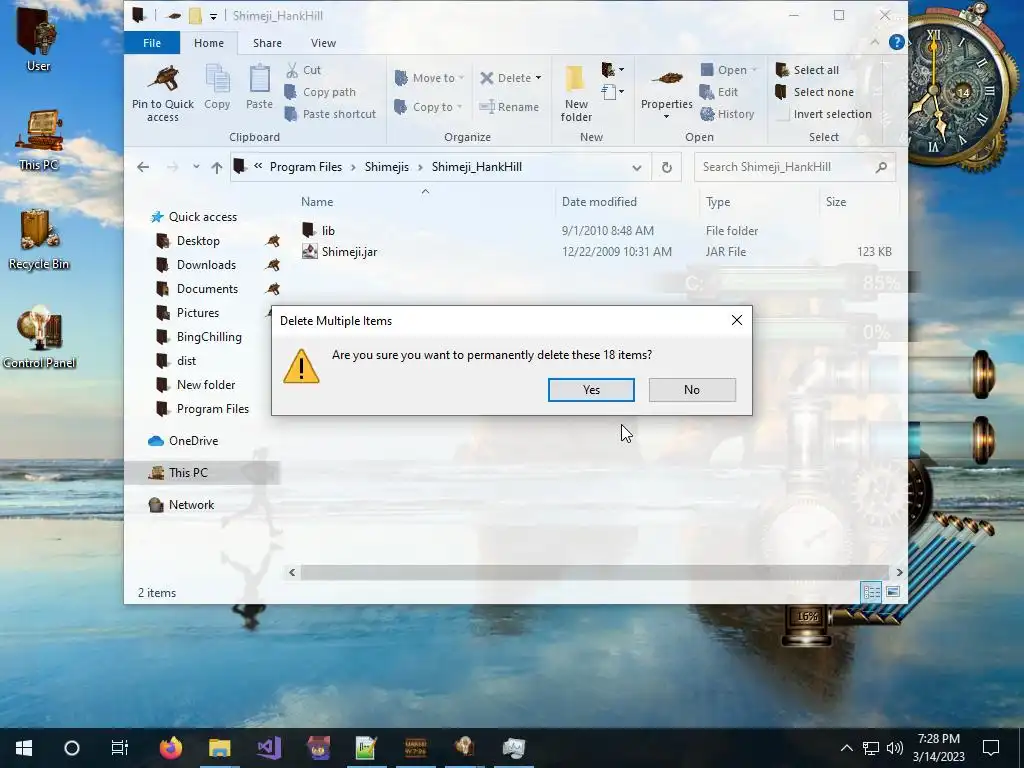Launch Firefox from the taskbar
The height and width of the screenshot is (768, 1024).
170,748
